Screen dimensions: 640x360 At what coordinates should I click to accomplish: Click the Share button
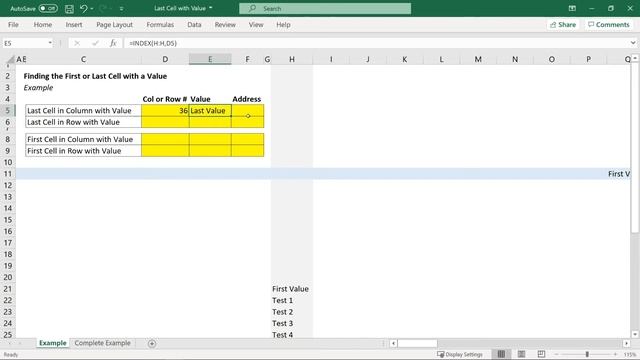[x=563, y=24]
